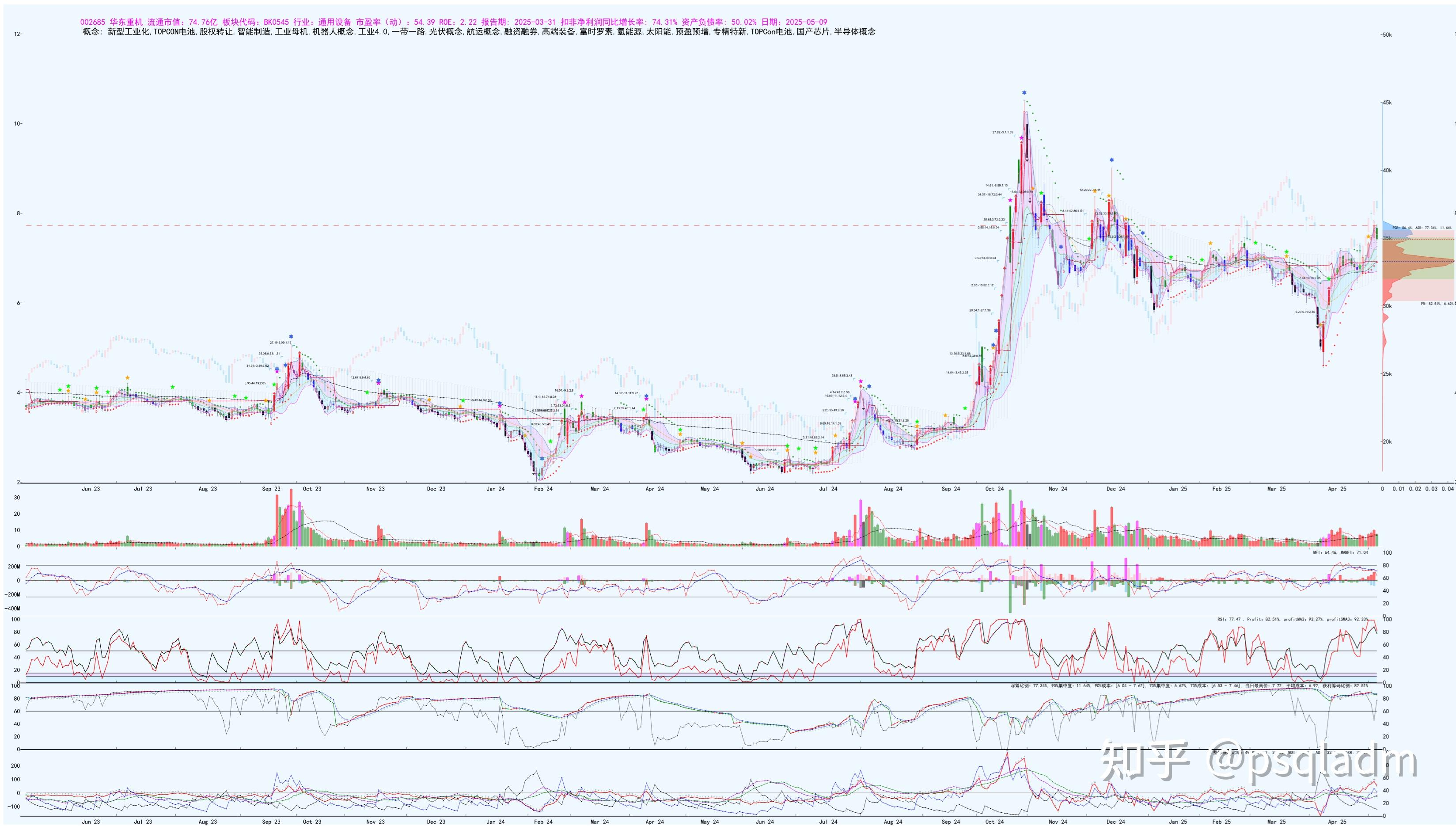The width and height of the screenshot is (1456, 826).
Task: Click the blue star above the October 2024 price peak
Action: tap(1024, 92)
